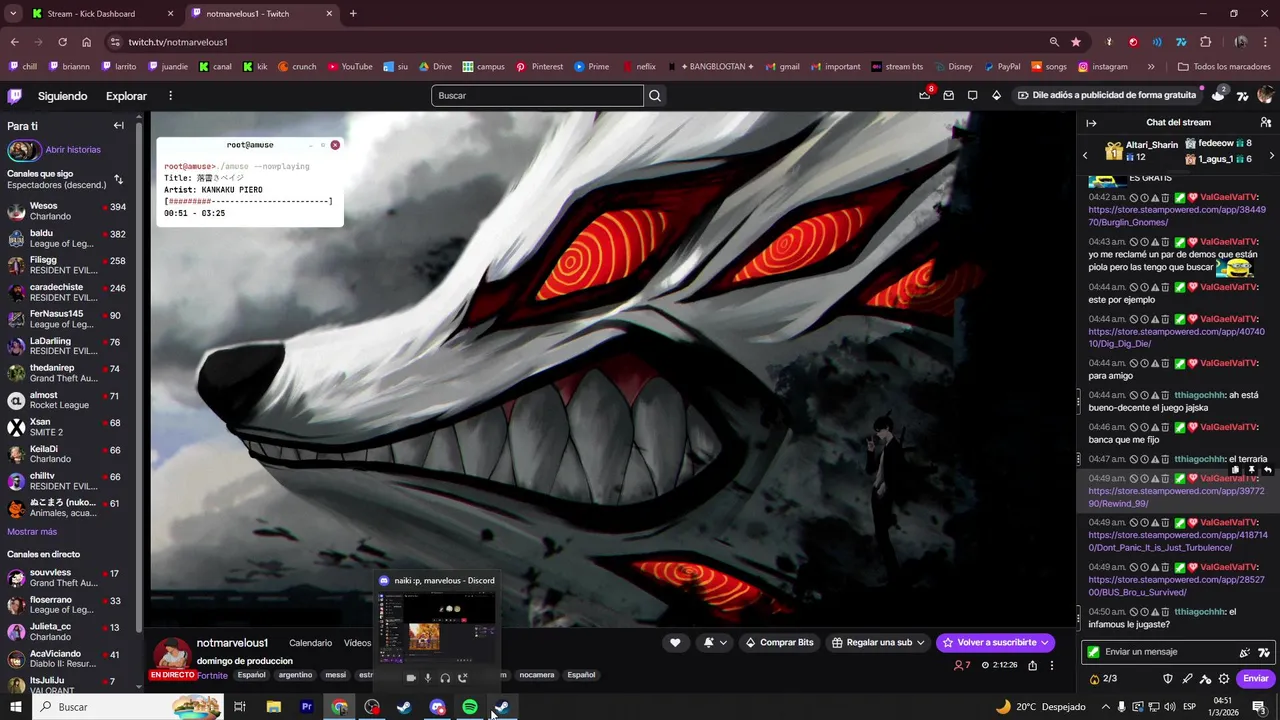Open Spotify from the taskbar

(x=470, y=707)
